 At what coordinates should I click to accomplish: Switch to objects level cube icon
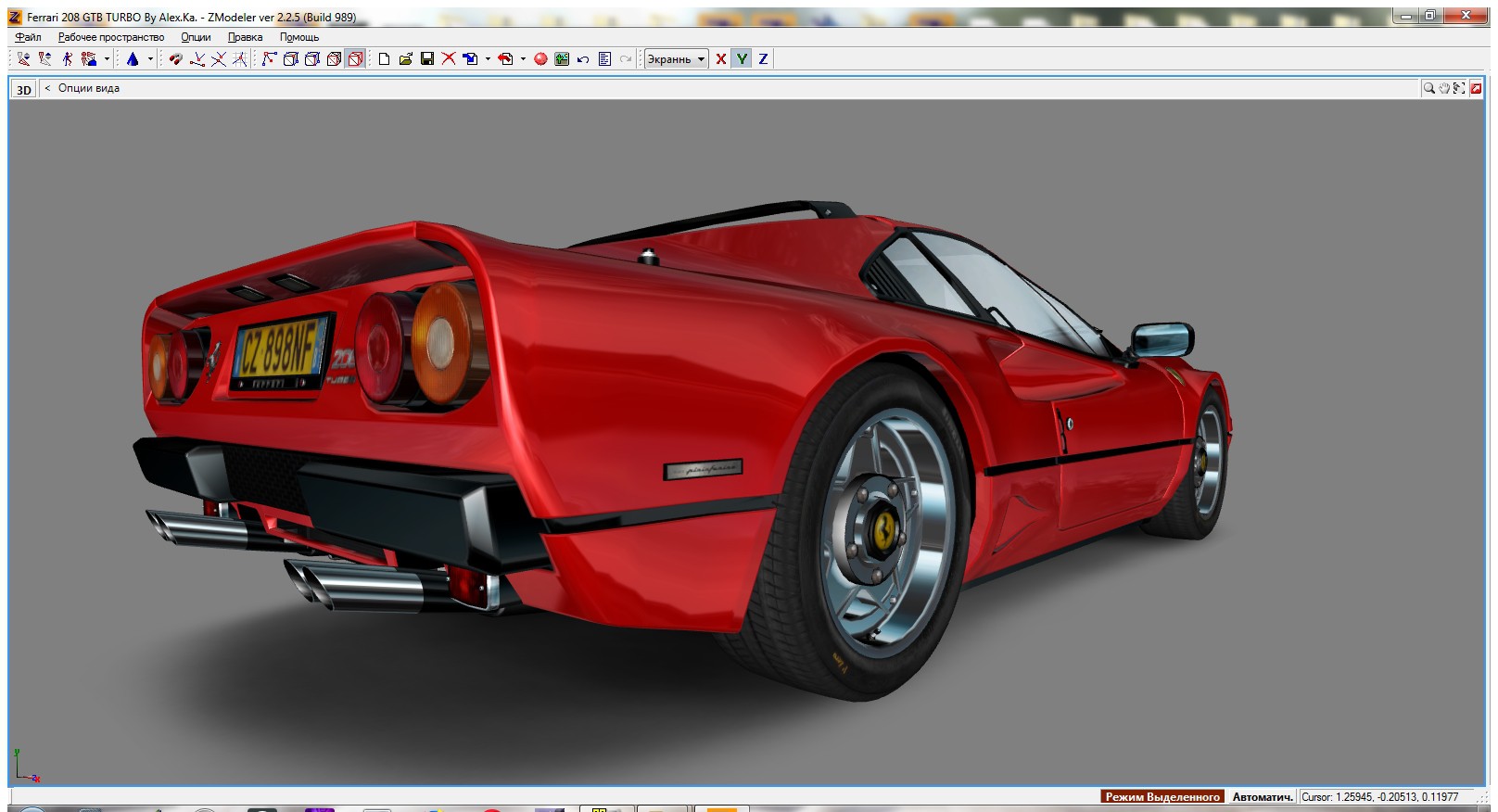(x=334, y=59)
